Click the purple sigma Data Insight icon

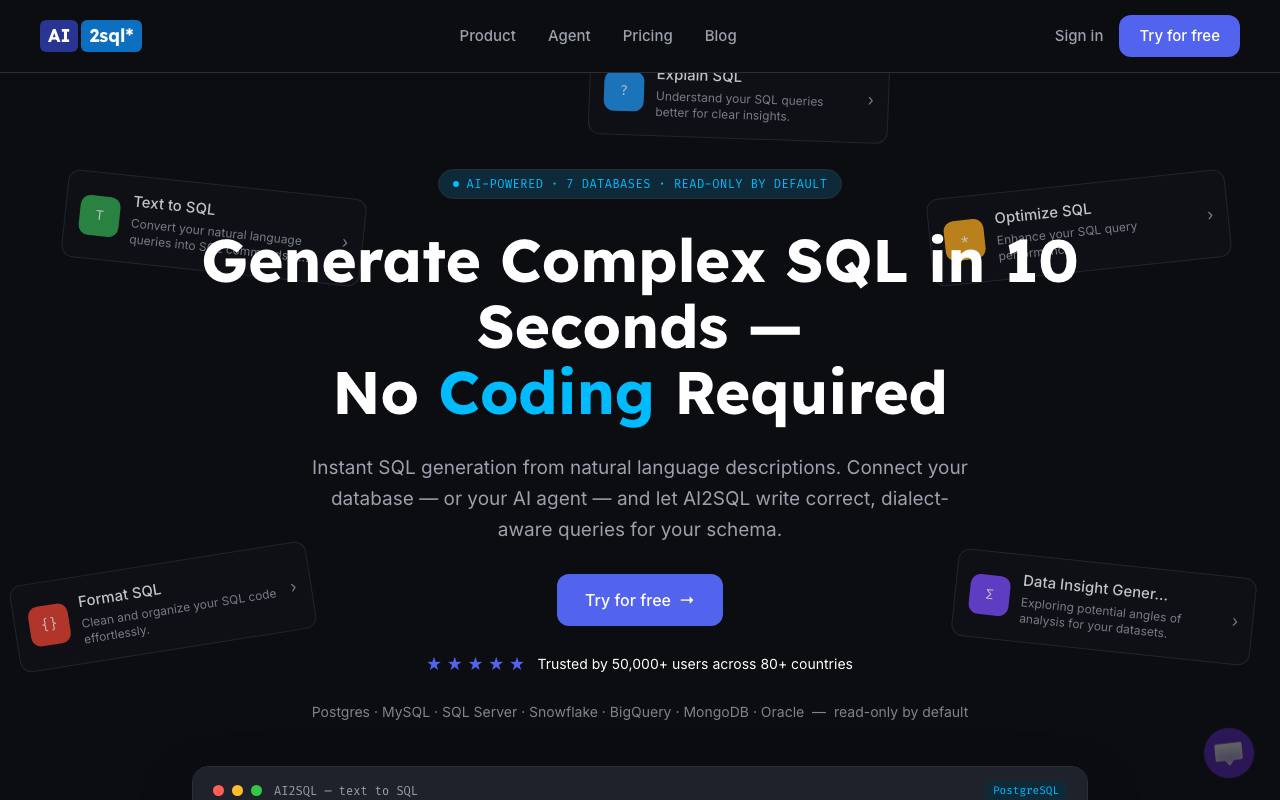[989, 594]
